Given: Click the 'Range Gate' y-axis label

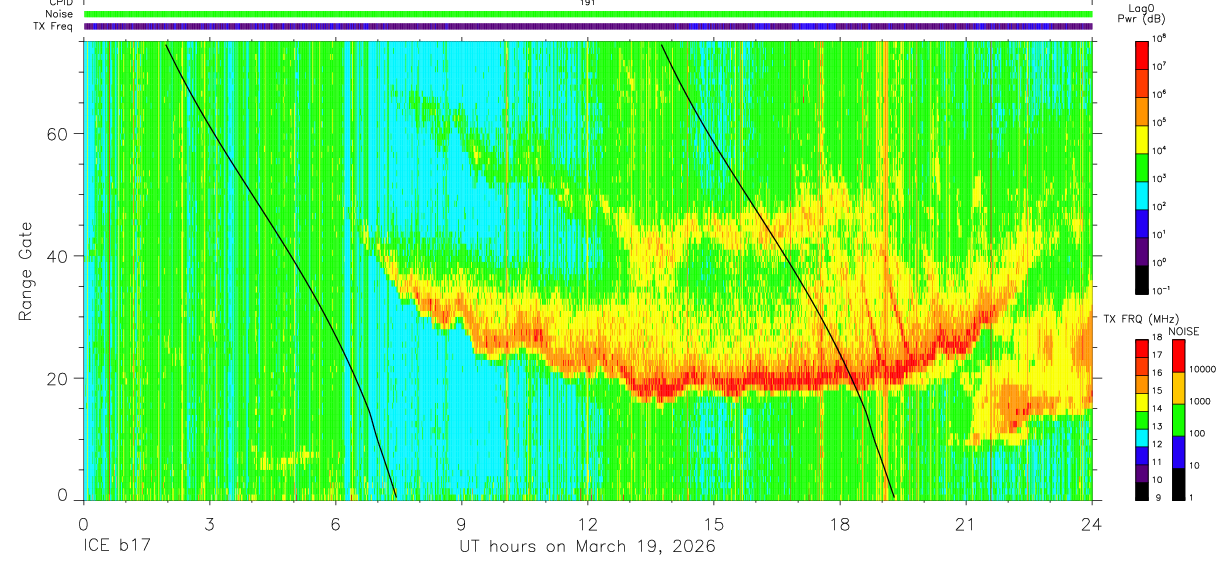Looking at the screenshot, I should pos(26,272).
